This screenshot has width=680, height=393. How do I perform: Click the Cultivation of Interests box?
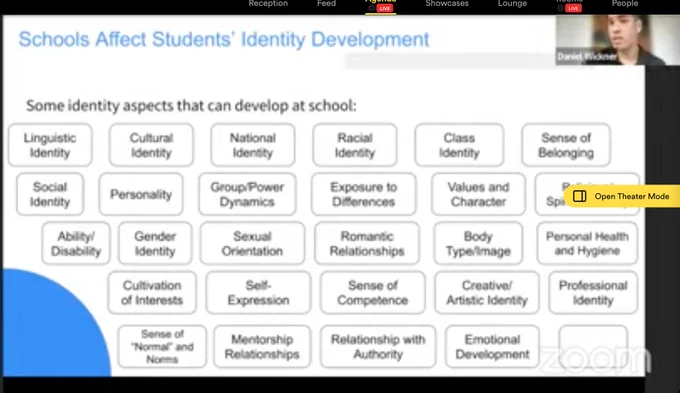pyautogui.click(x=152, y=293)
